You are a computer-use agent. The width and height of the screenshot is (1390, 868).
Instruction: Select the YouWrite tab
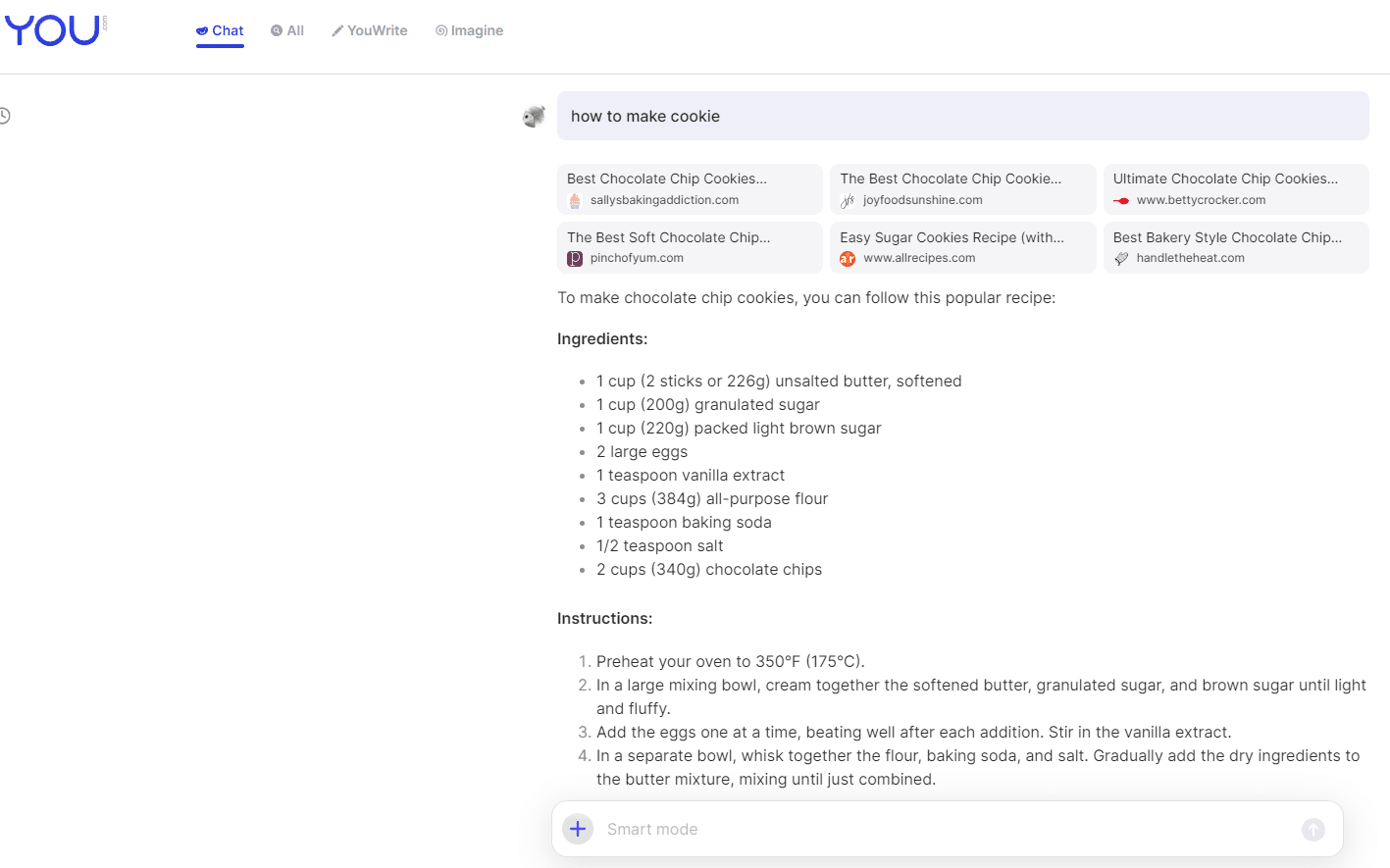pos(370,30)
